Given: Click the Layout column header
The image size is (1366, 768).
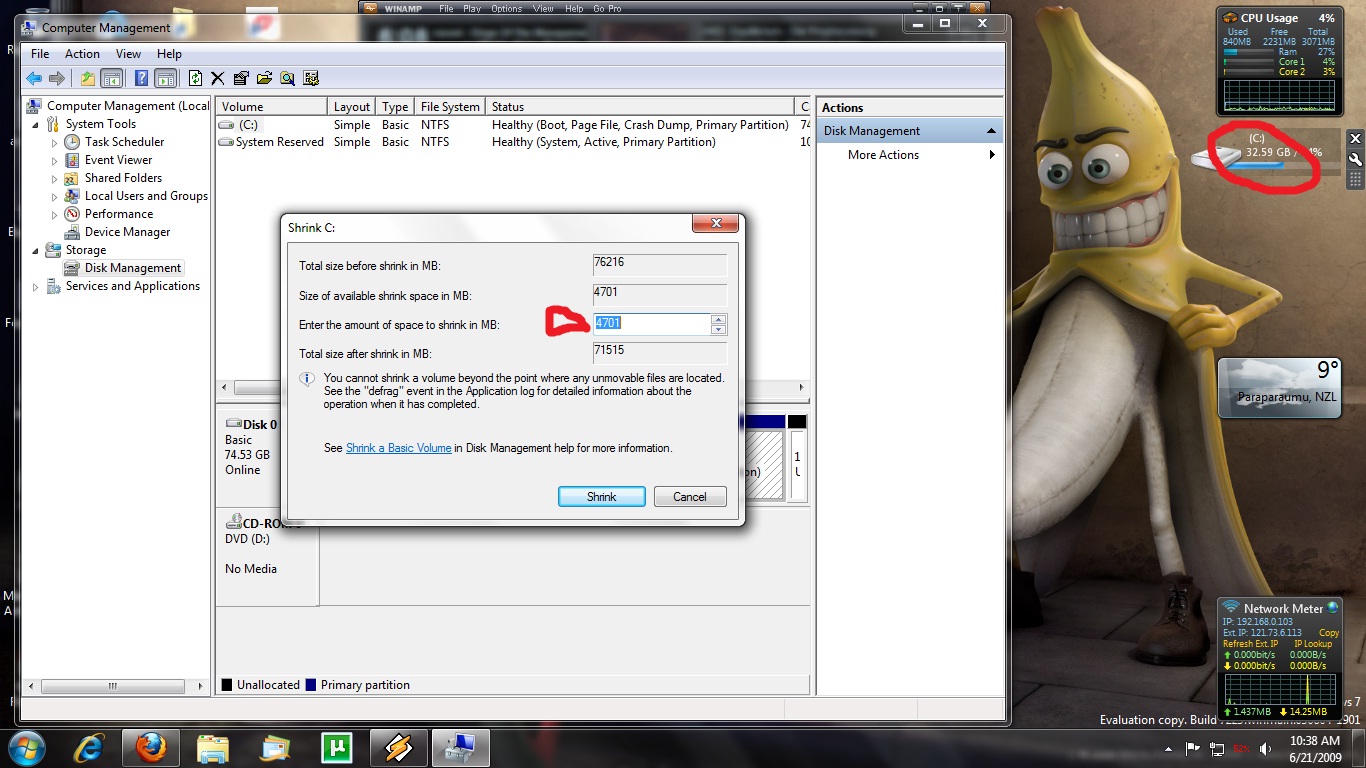Looking at the screenshot, I should (353, 107).
